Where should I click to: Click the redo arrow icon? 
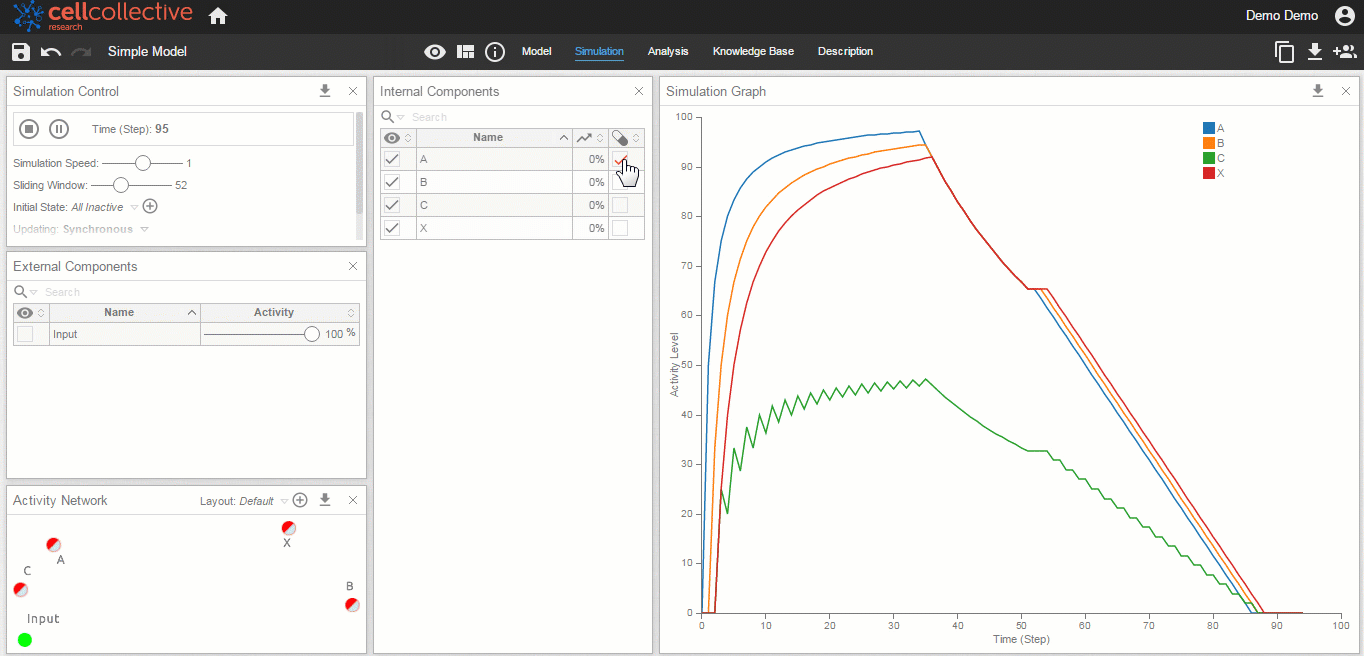[x=82, y=52]
